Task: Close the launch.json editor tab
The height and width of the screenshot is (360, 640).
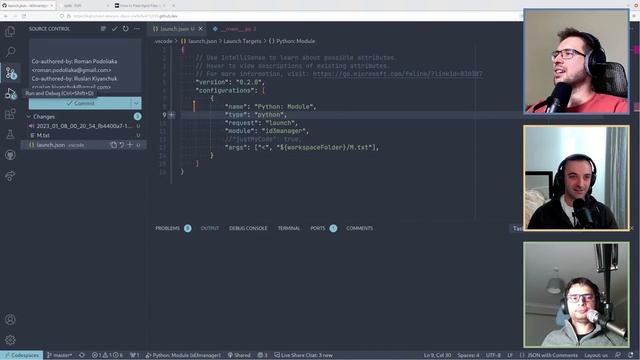Action: [x=200, y=29]
